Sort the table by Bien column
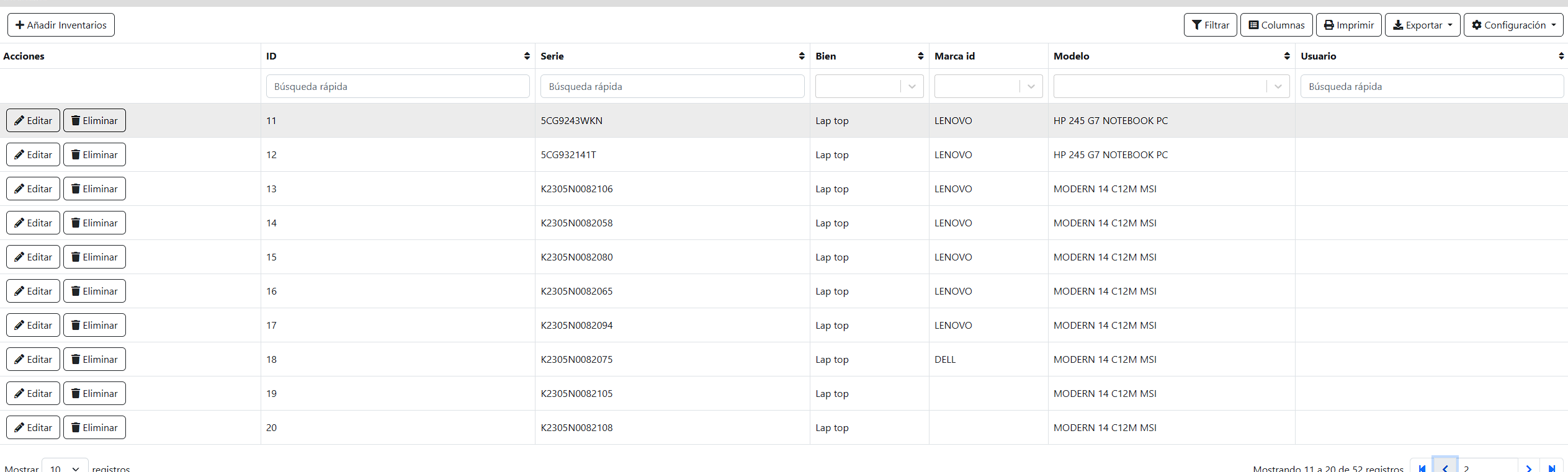 pyautogui.click(x=921, y=56)
